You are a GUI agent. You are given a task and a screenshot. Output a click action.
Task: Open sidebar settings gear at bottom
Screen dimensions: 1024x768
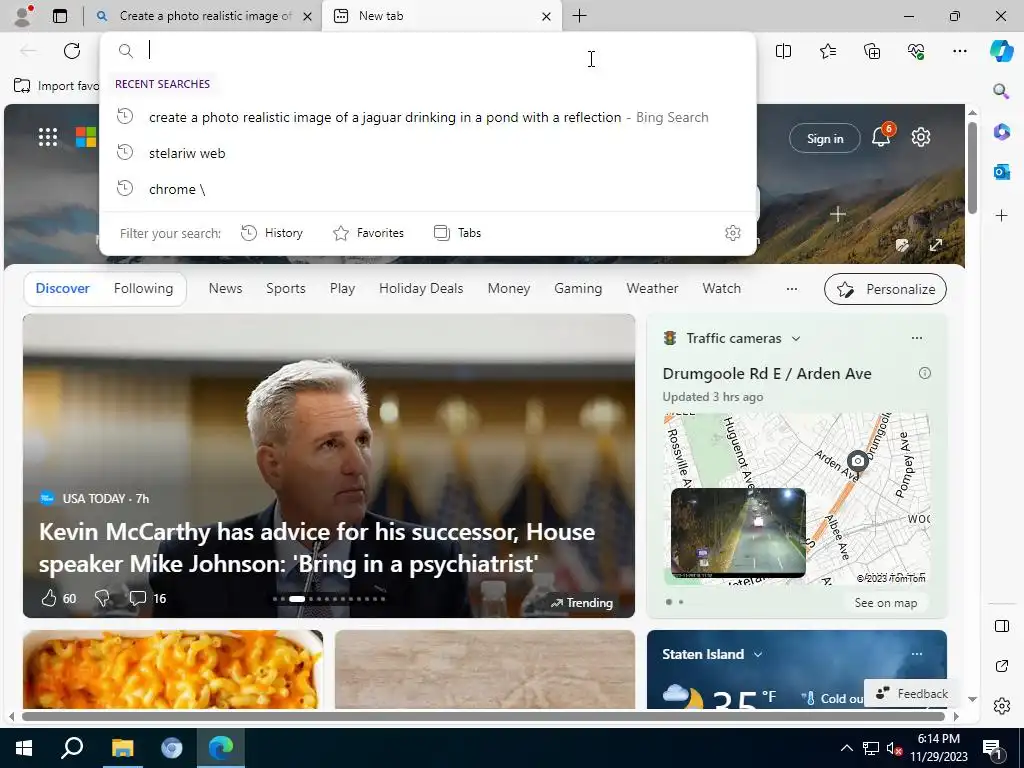[x=1001, y=706]
